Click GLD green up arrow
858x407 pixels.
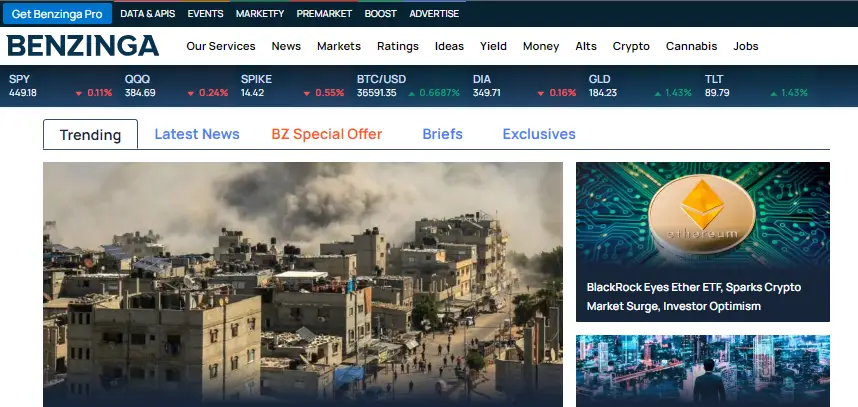coord(658,94)
